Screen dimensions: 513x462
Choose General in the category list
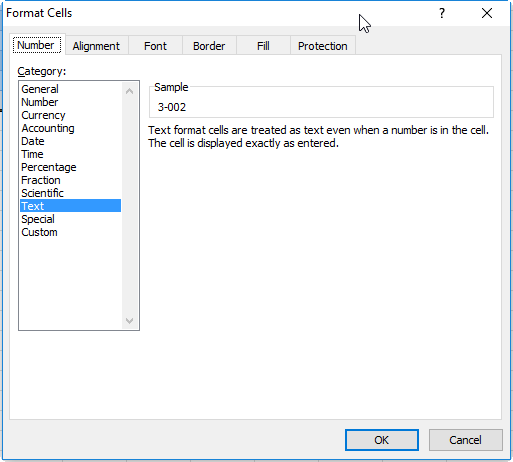click(40, 89)
